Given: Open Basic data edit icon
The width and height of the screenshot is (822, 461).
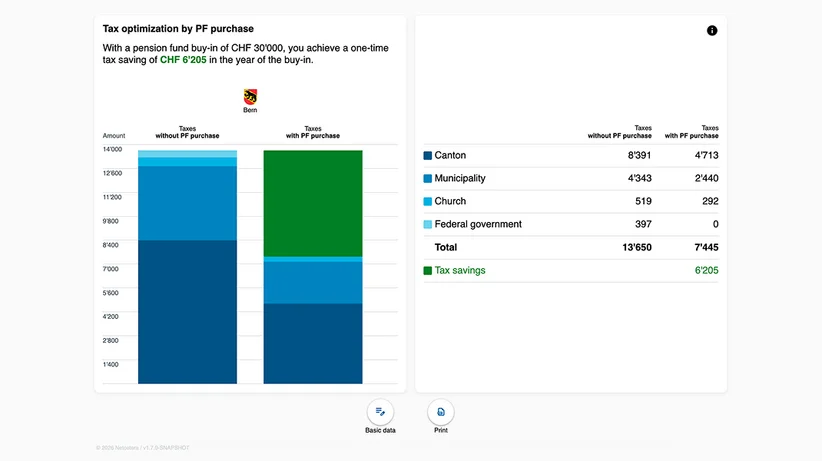Looking at the screenshot, I should pos(380,412).
